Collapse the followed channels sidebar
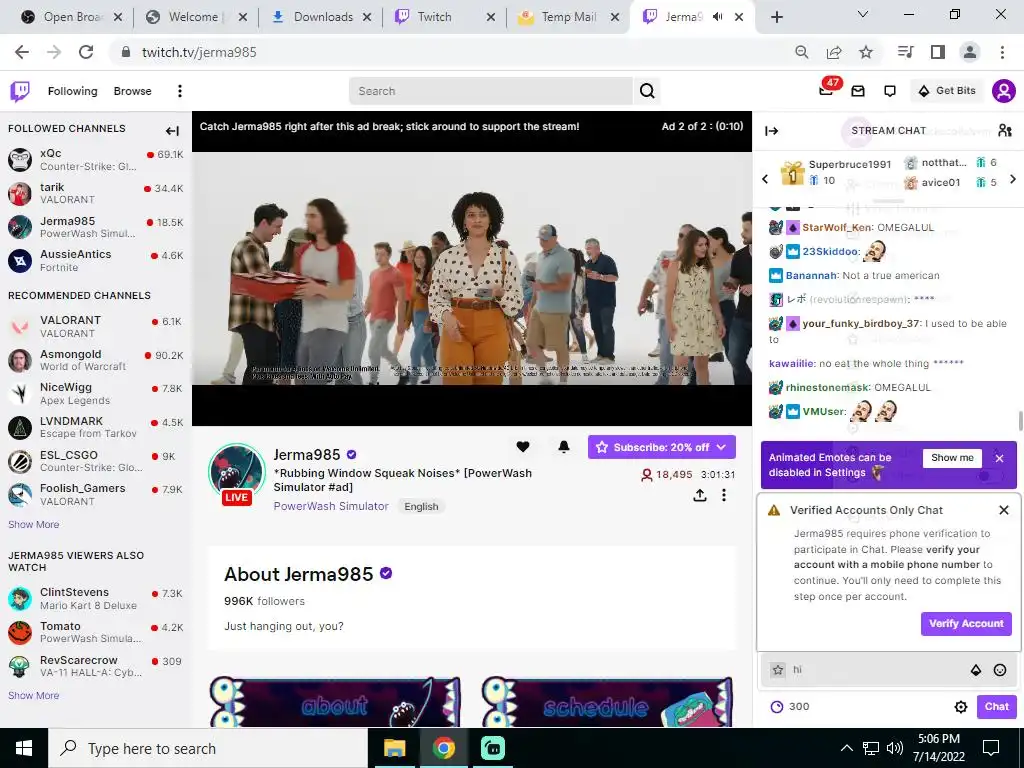1024x768 pixels. pos(172,131)
